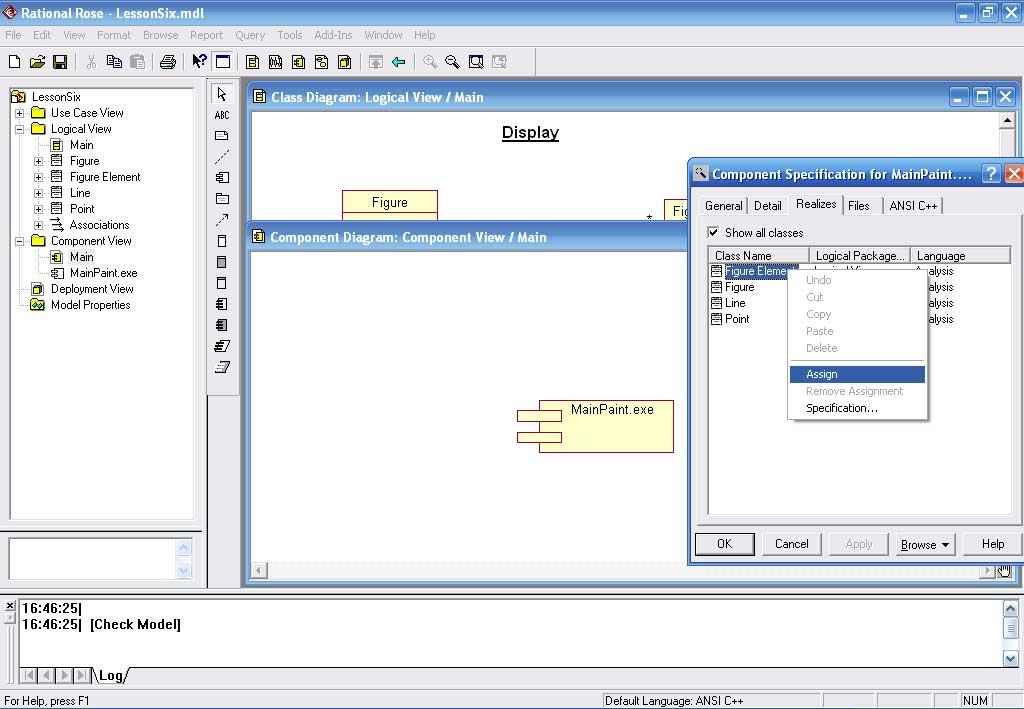This screenshot has width=1024, height=709.
Task: Switch to the General tab
Action: pyautogui.click(x=724, y=206)
